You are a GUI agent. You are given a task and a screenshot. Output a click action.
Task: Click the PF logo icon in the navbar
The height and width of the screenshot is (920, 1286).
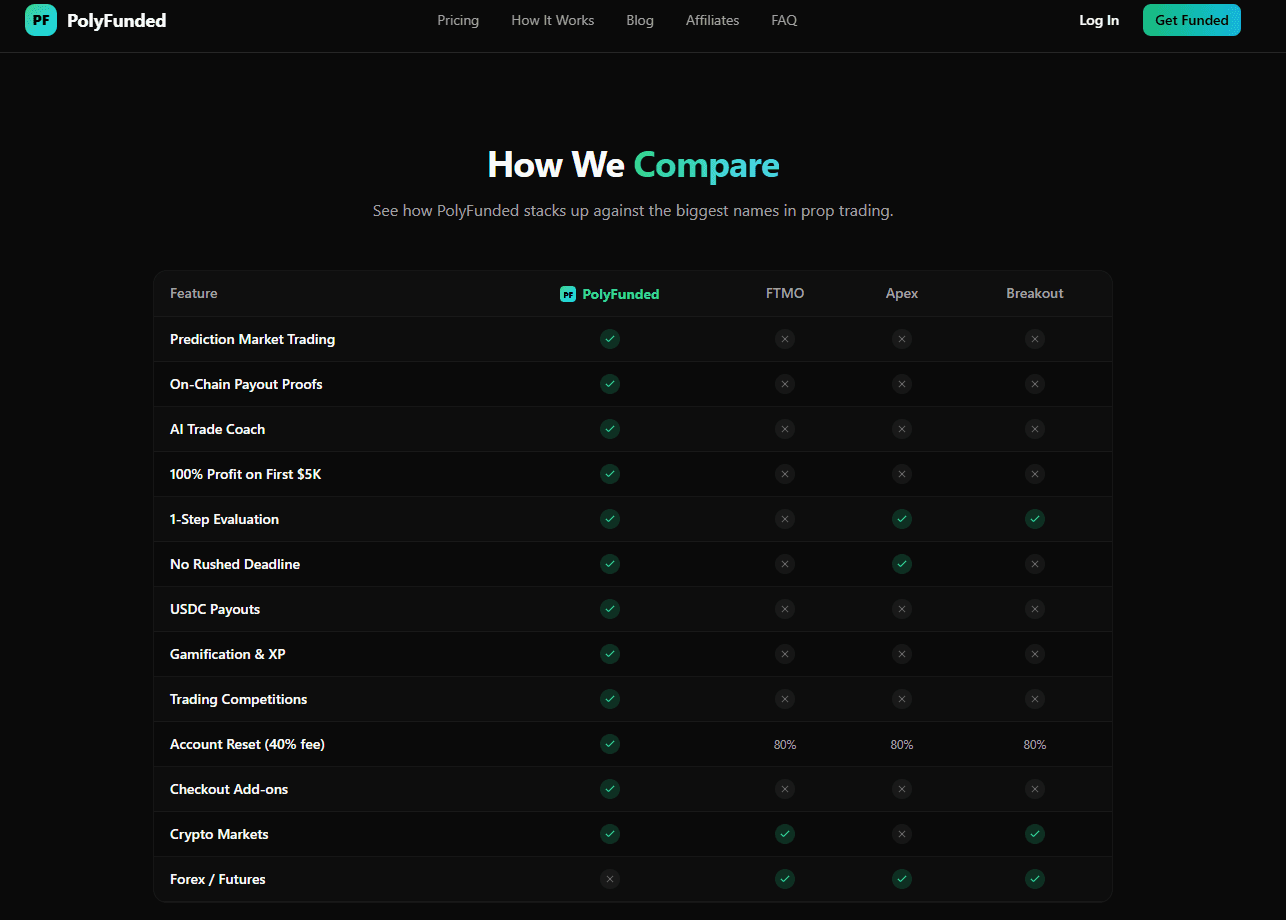pos(40,20)
